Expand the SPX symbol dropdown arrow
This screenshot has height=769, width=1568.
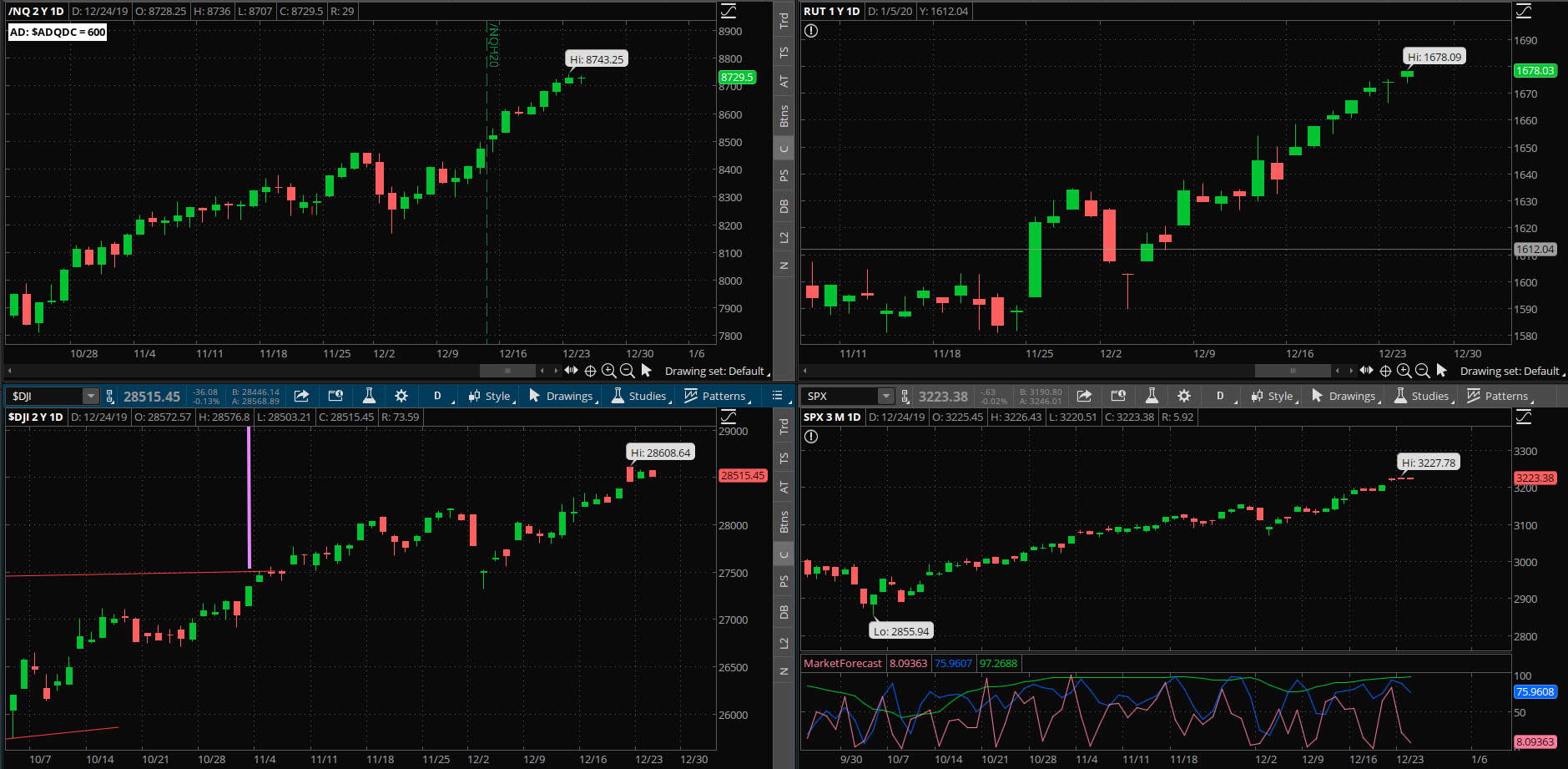coord(885,397)
